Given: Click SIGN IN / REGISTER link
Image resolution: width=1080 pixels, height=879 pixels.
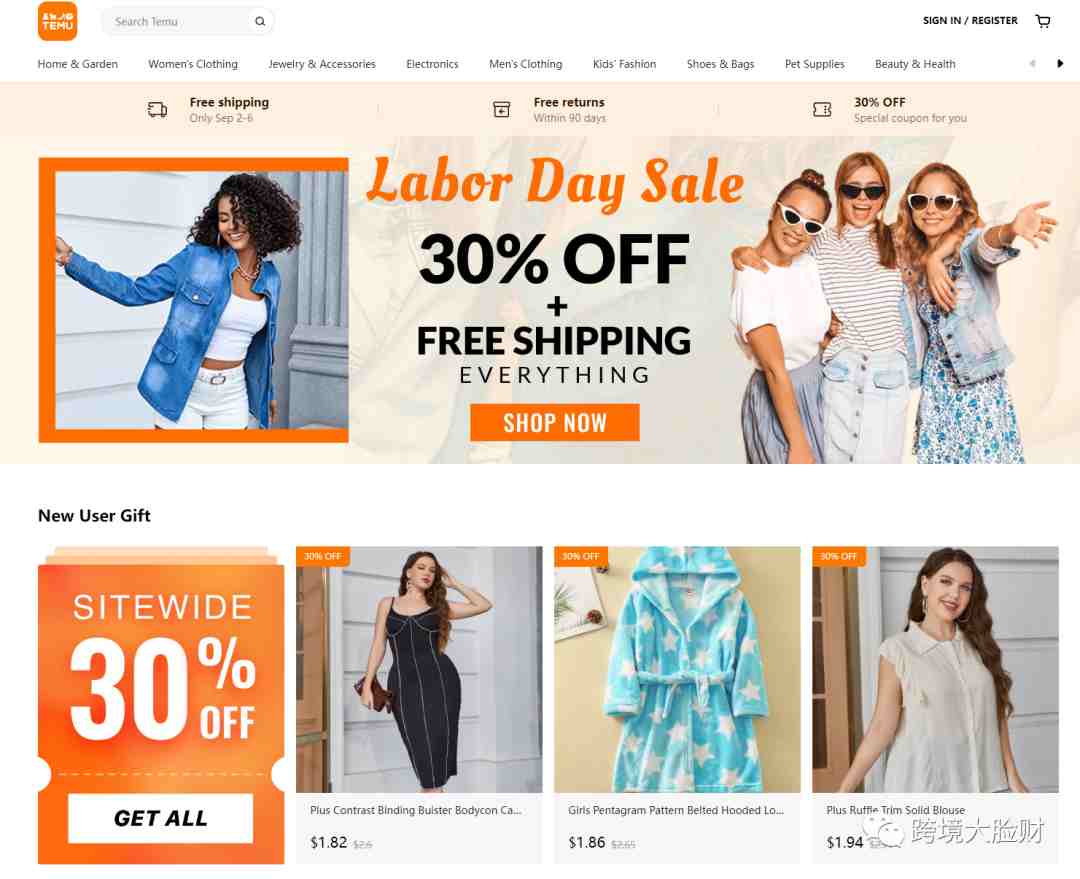Looking at the screenshot, I should 970,21.
